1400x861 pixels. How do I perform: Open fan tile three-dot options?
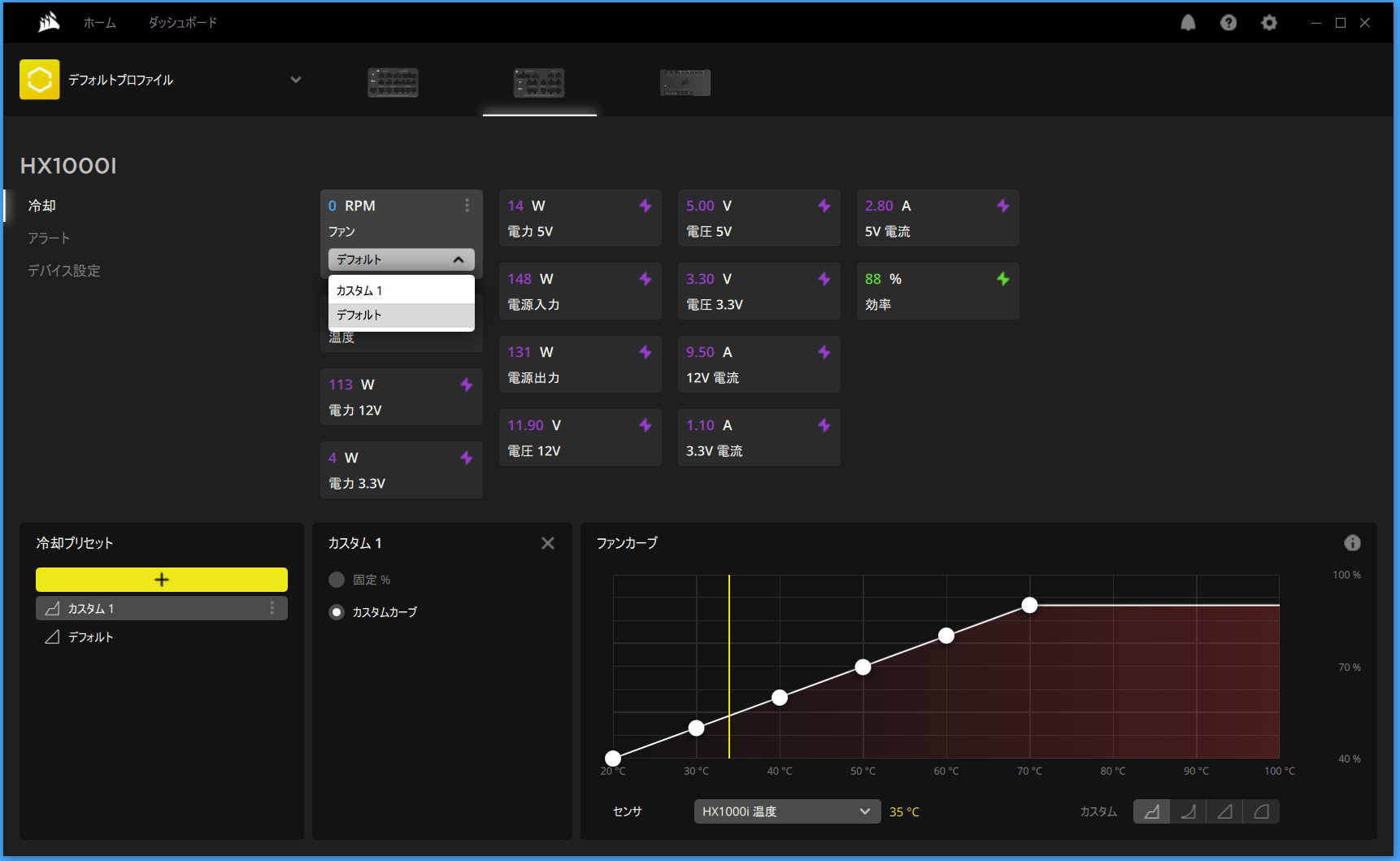coord(467,206)
